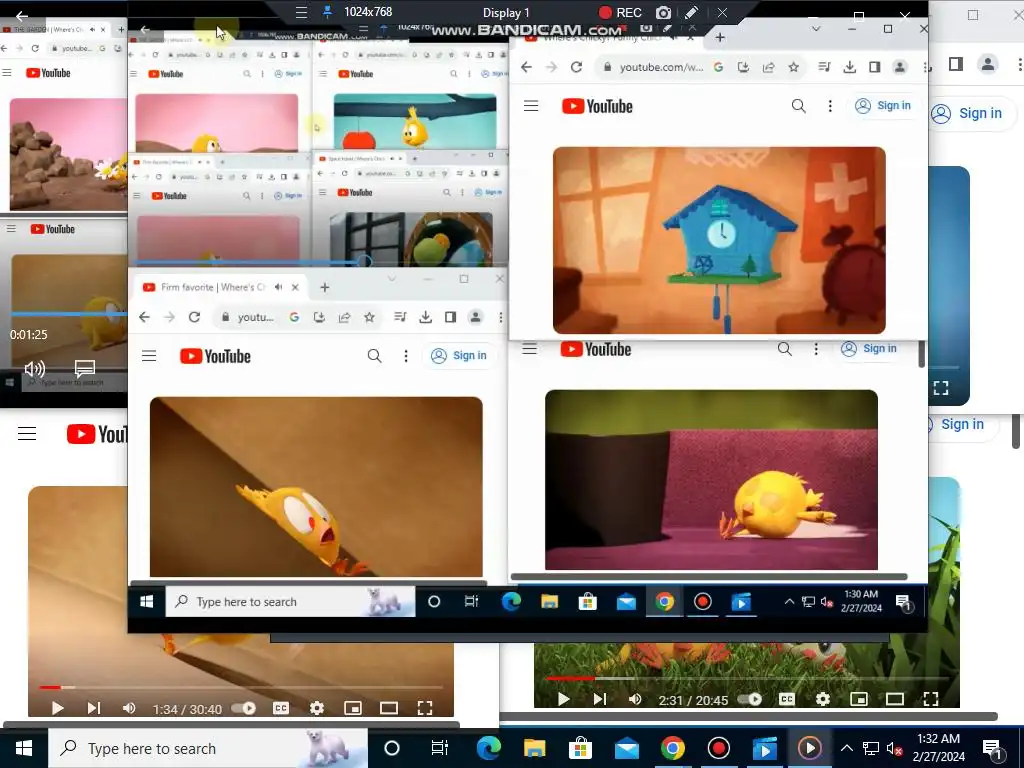
Task: Open new tab in Firm favorite window
Action: pos(325,287)
